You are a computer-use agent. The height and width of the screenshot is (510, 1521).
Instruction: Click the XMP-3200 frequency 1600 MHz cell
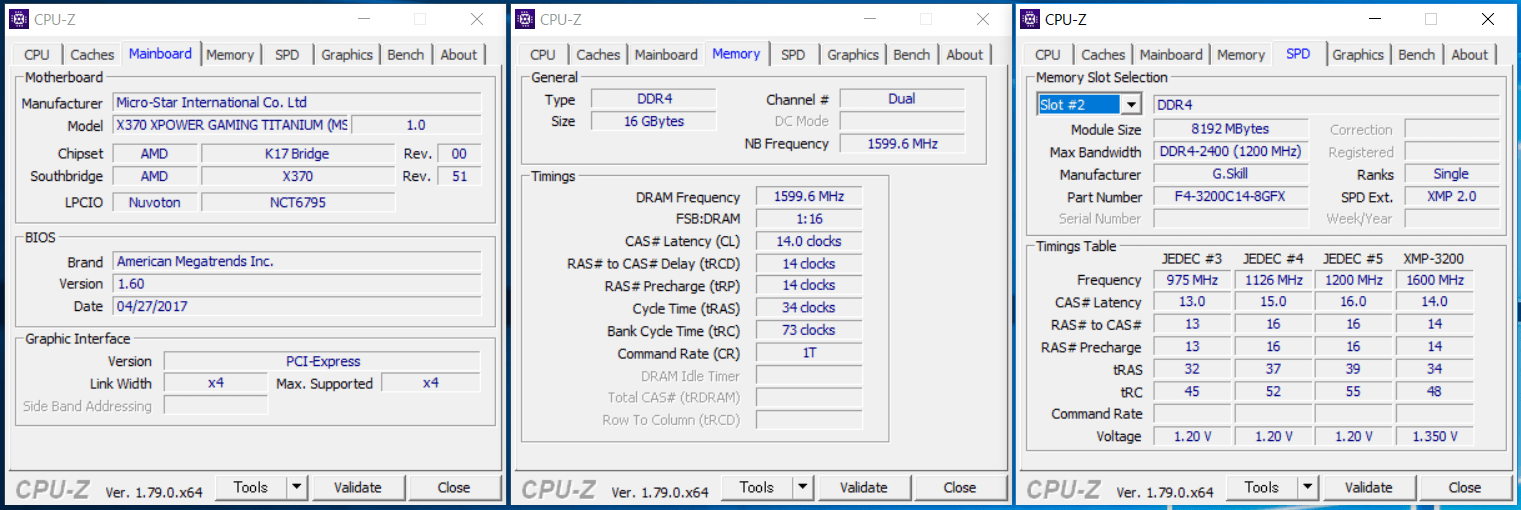coord(1434,280)
